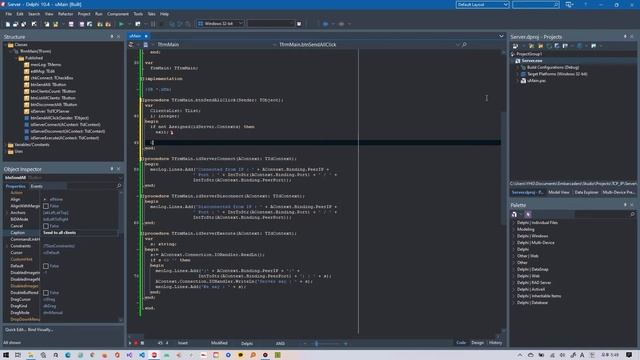Switch to the History tab
The image size is (640, 360).
click(495, 343)
